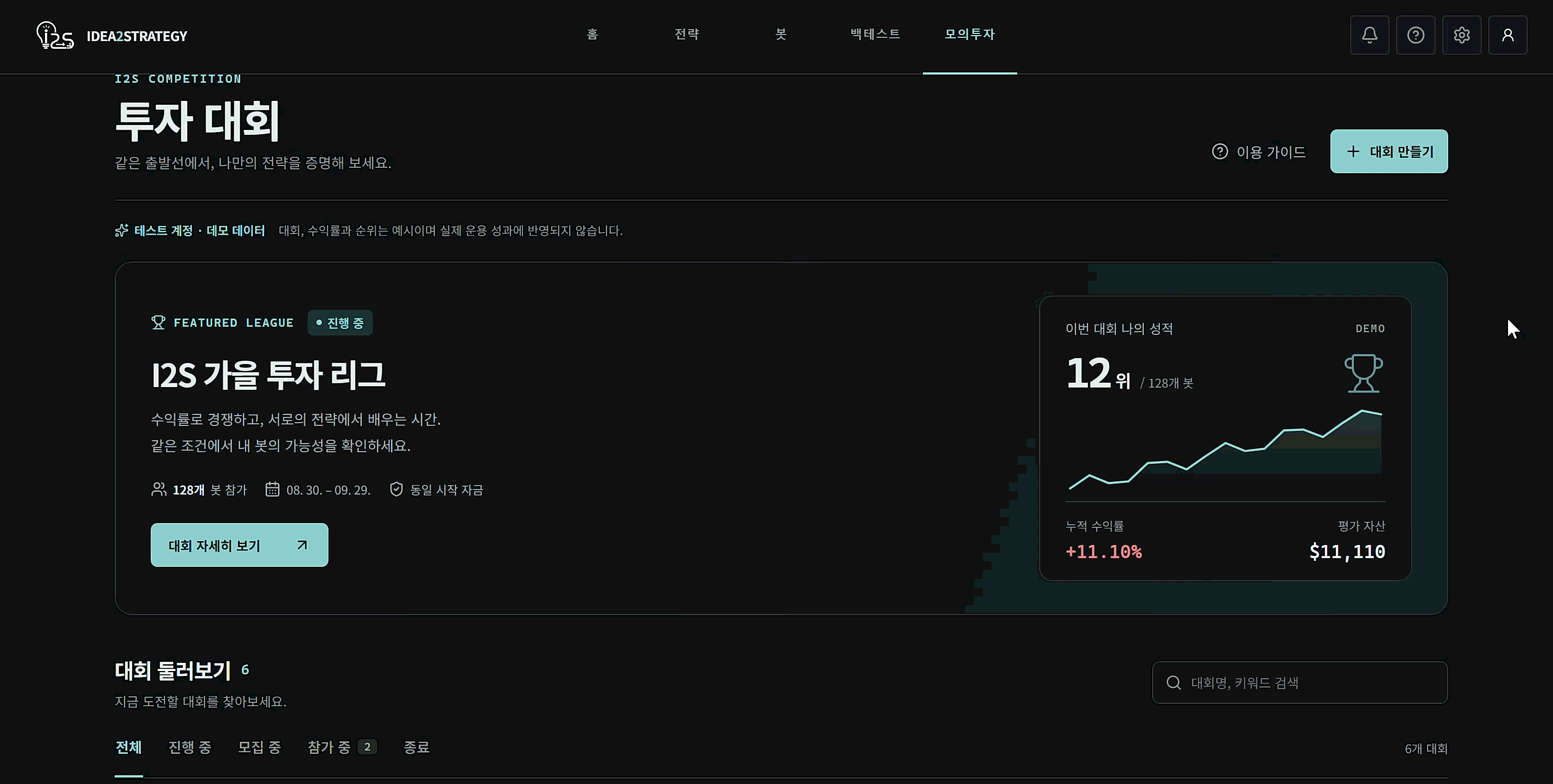Image resolution: width=1553 pixels, height=784 pixels.
Task: Open the help question-mark icon in header
Action: (1415, 35)
